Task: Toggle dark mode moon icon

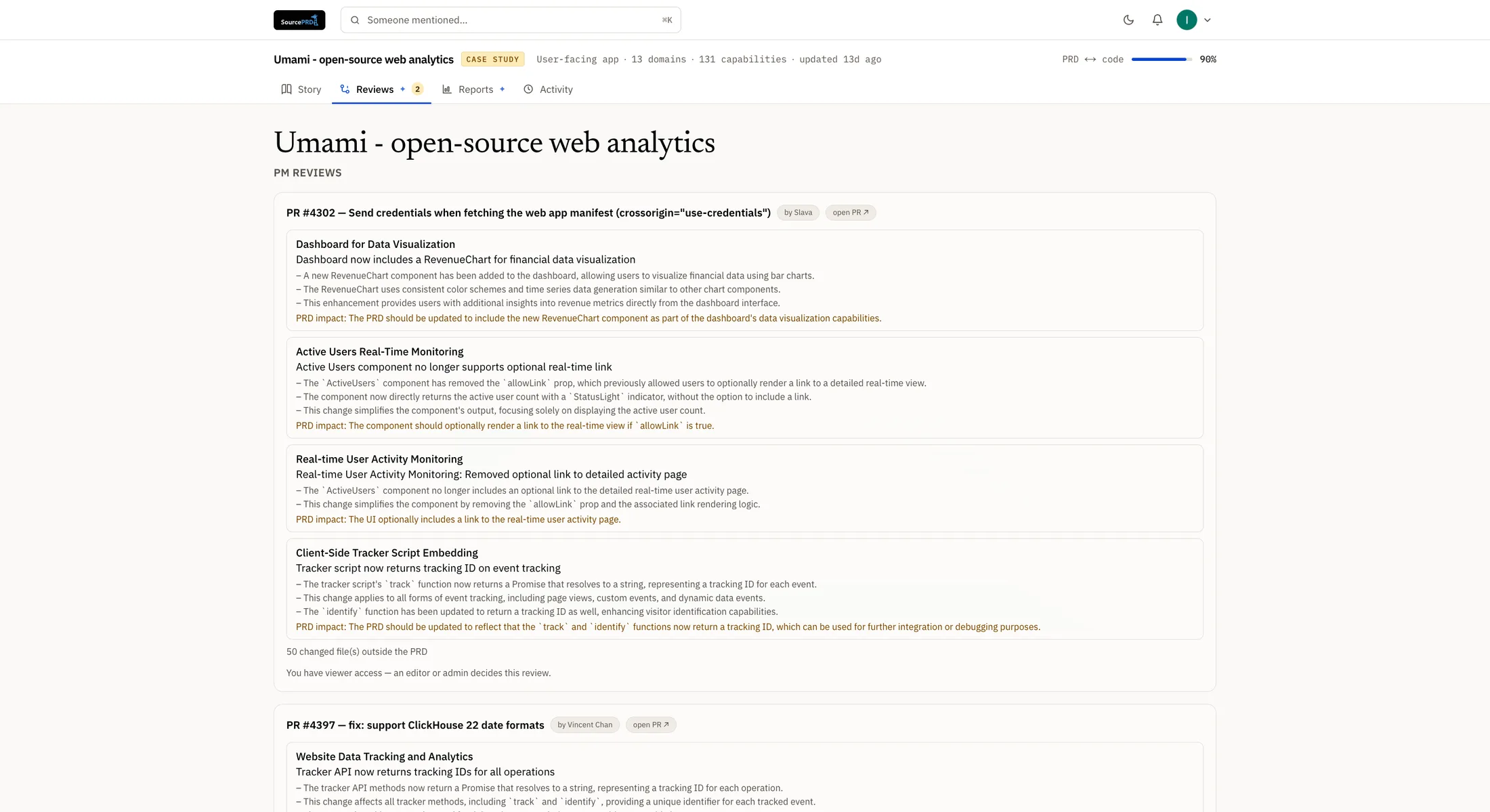Action: tap(1128, 20)
